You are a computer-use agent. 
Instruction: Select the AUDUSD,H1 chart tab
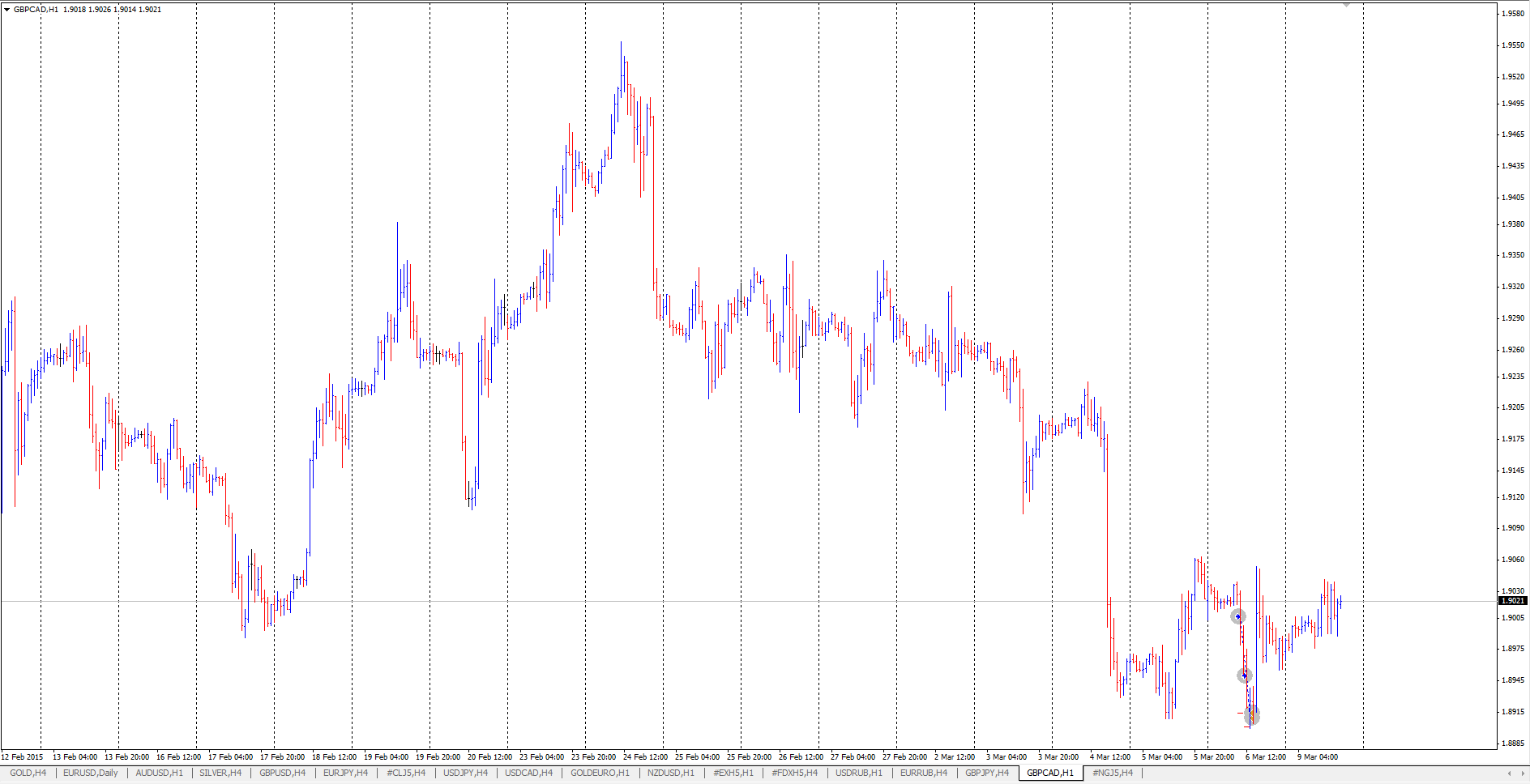click(x=160, y=773)
